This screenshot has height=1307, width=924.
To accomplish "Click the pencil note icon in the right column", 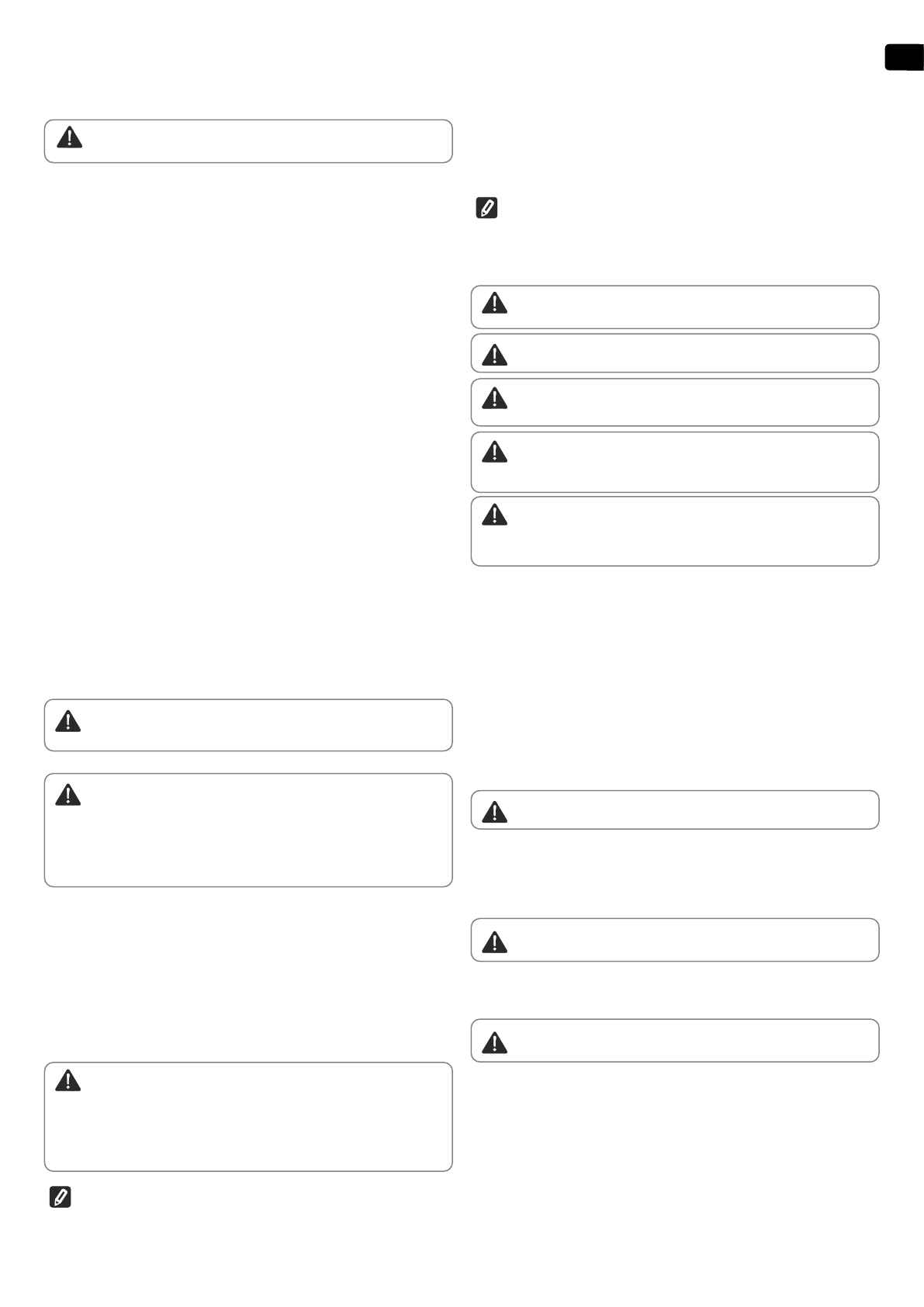I will pyautogui.click(x=486, y=208).
